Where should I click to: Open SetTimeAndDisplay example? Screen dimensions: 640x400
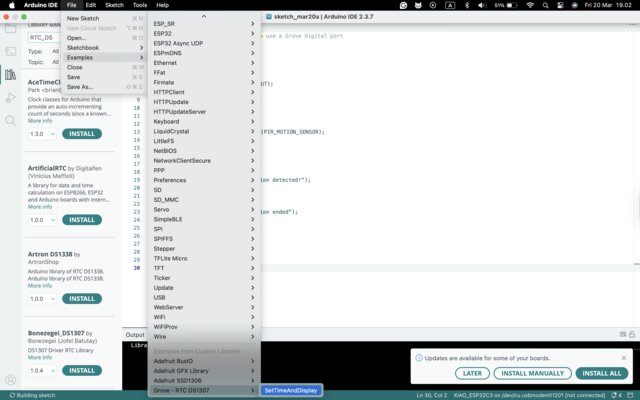[x=291, y=391]
